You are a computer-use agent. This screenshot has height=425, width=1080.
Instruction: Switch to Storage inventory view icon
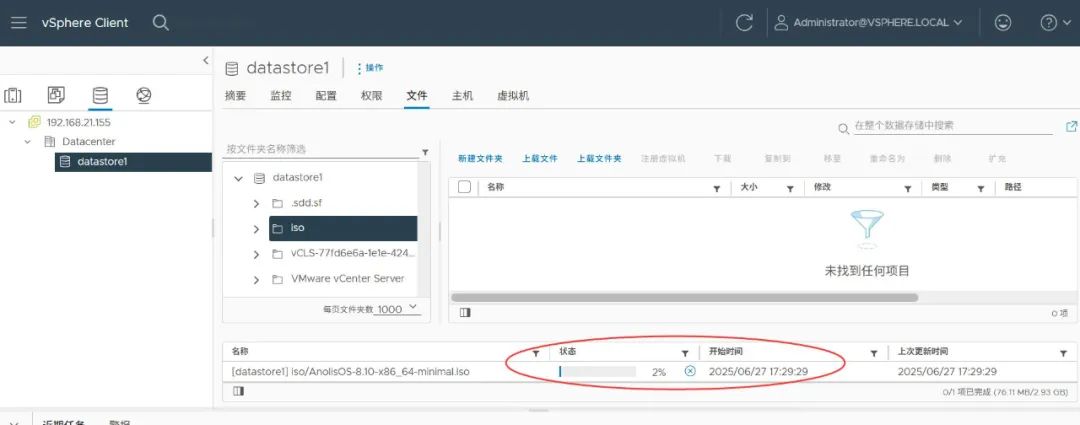(100, 95)
